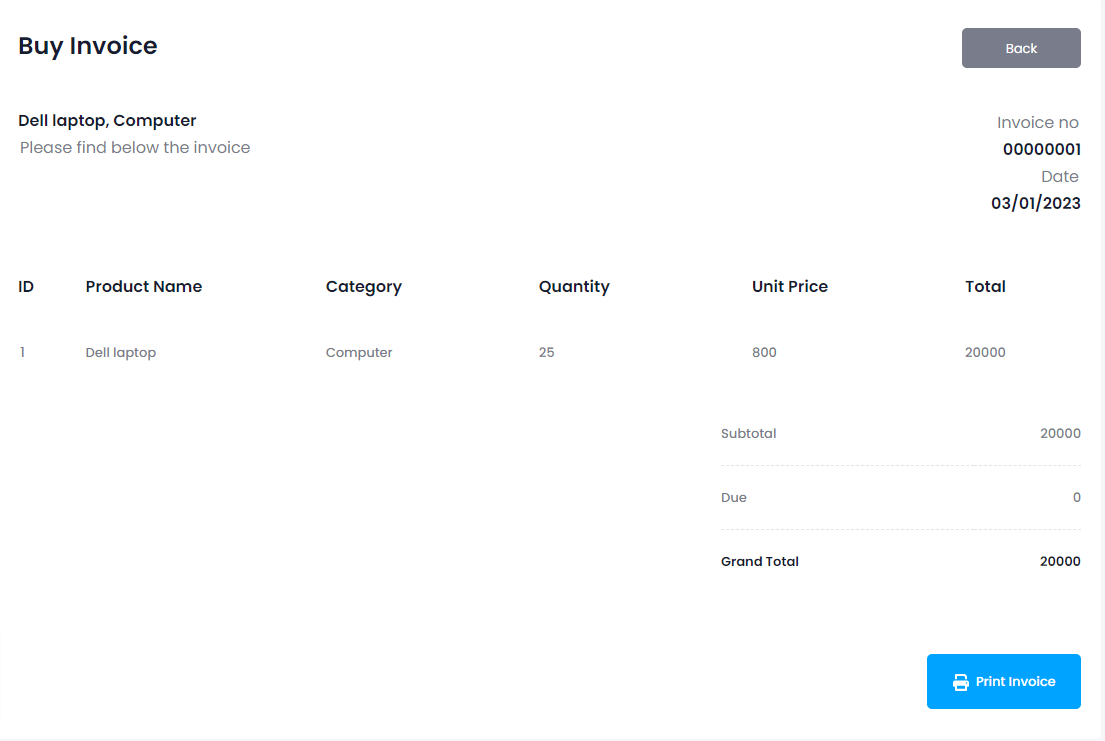
Task: Click 'Please find below the invoice' text
Action: [x=135, y=148]
